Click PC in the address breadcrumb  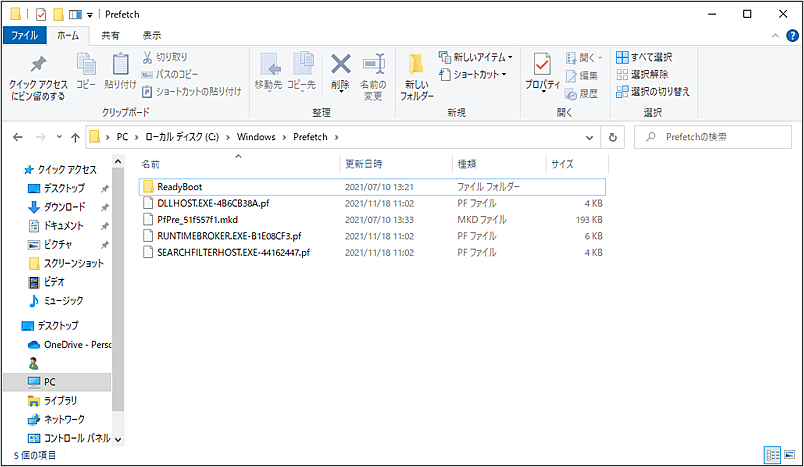tap(122, 137)
